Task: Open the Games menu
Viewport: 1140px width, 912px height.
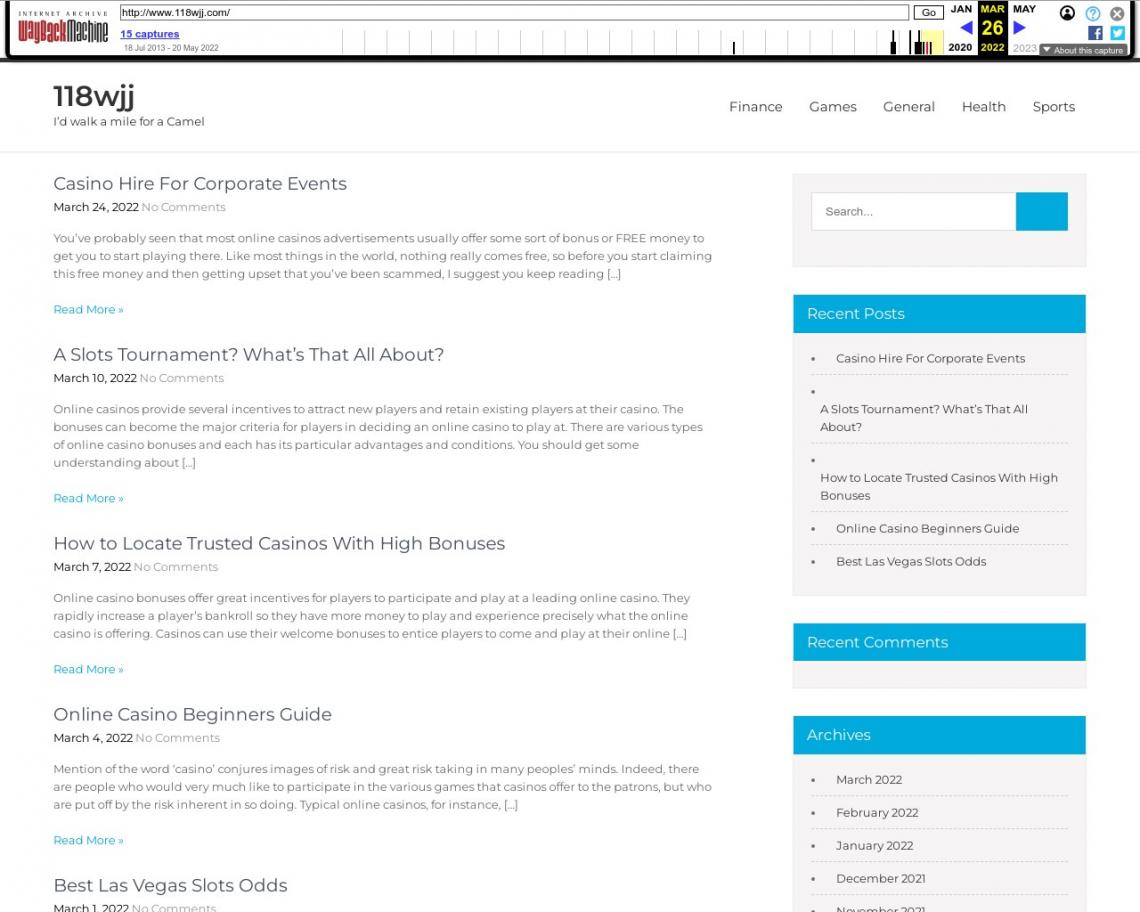Action: (832, 107)
